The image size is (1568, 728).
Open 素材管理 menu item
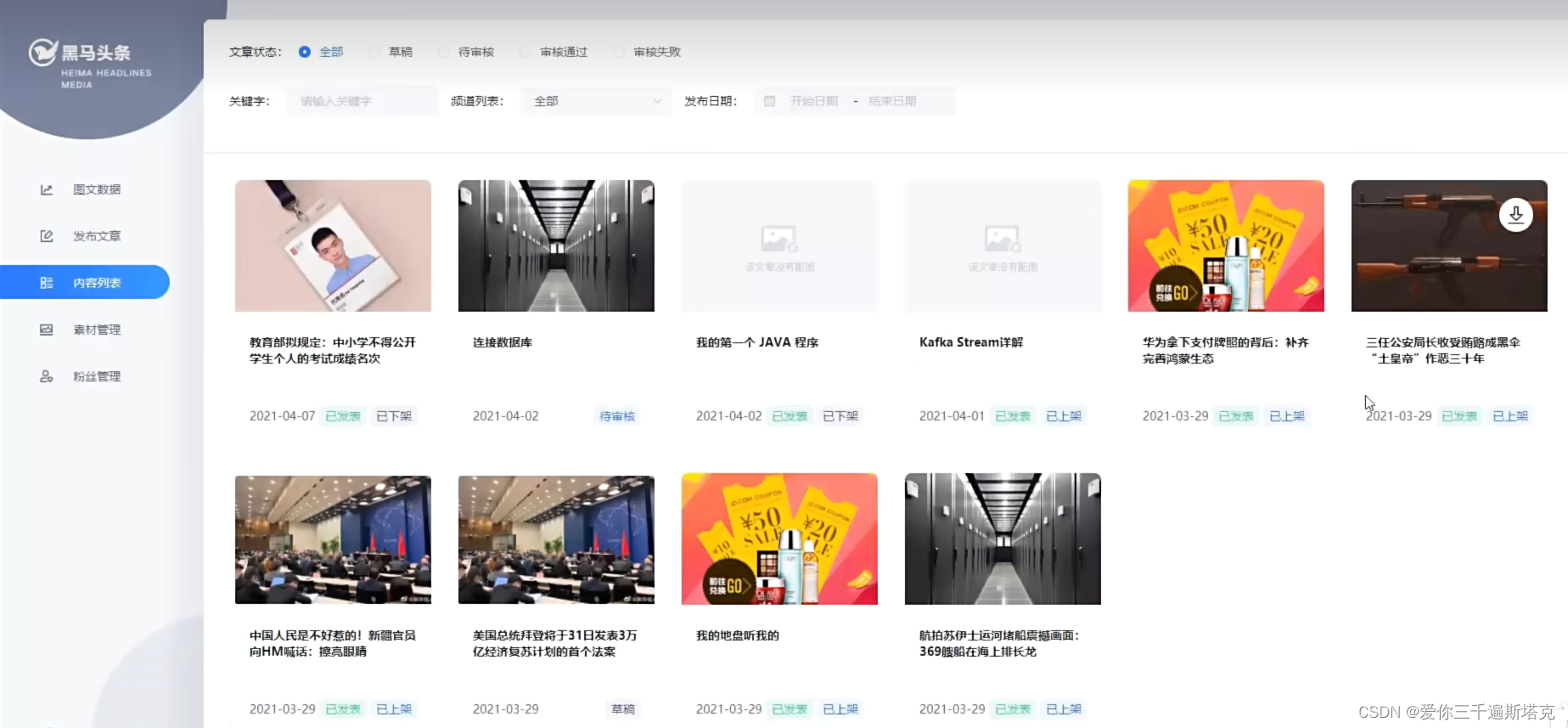[85, 330]
